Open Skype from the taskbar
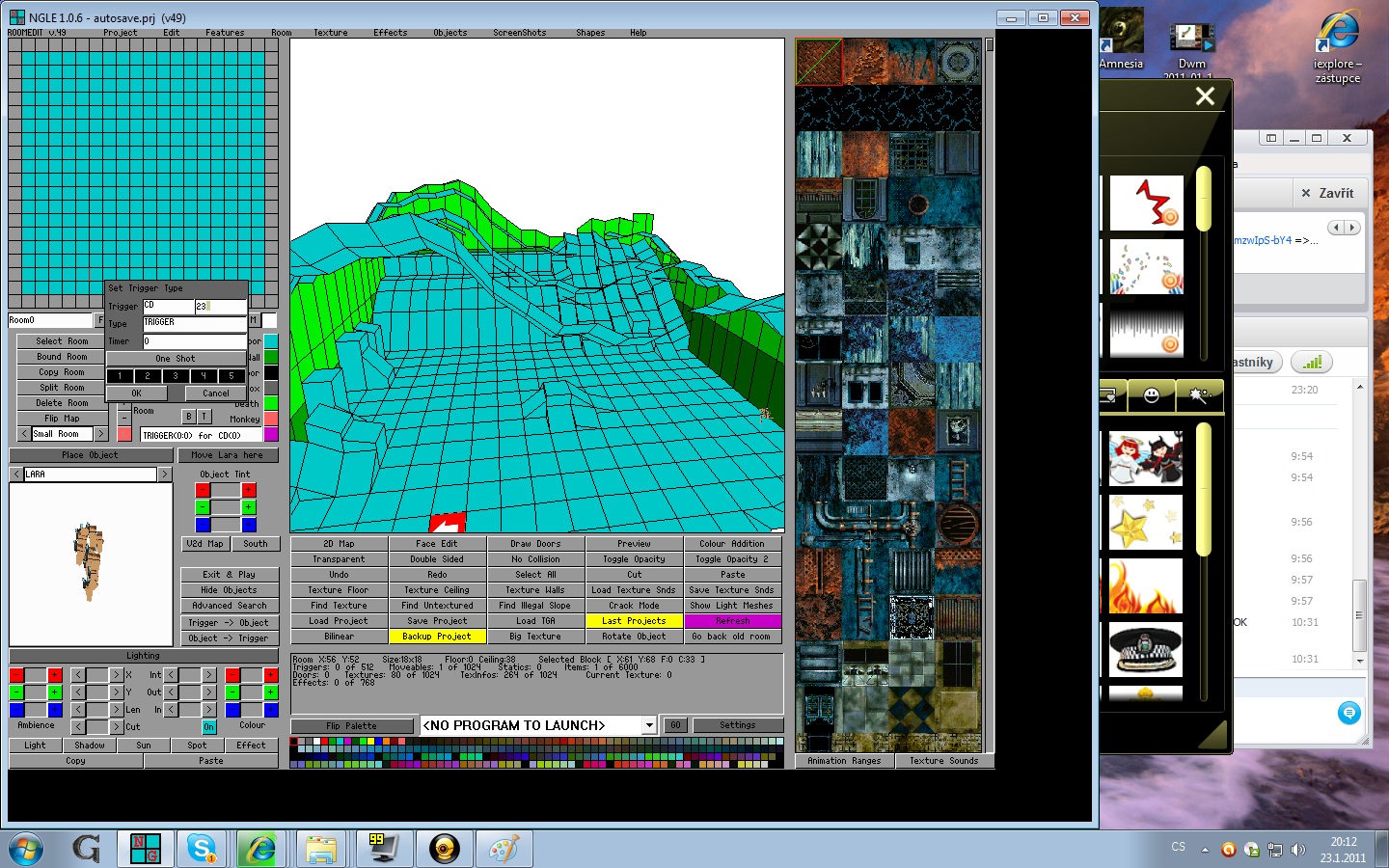Image resolution: width=1389 pixels, height=868 pixels. 203,849
